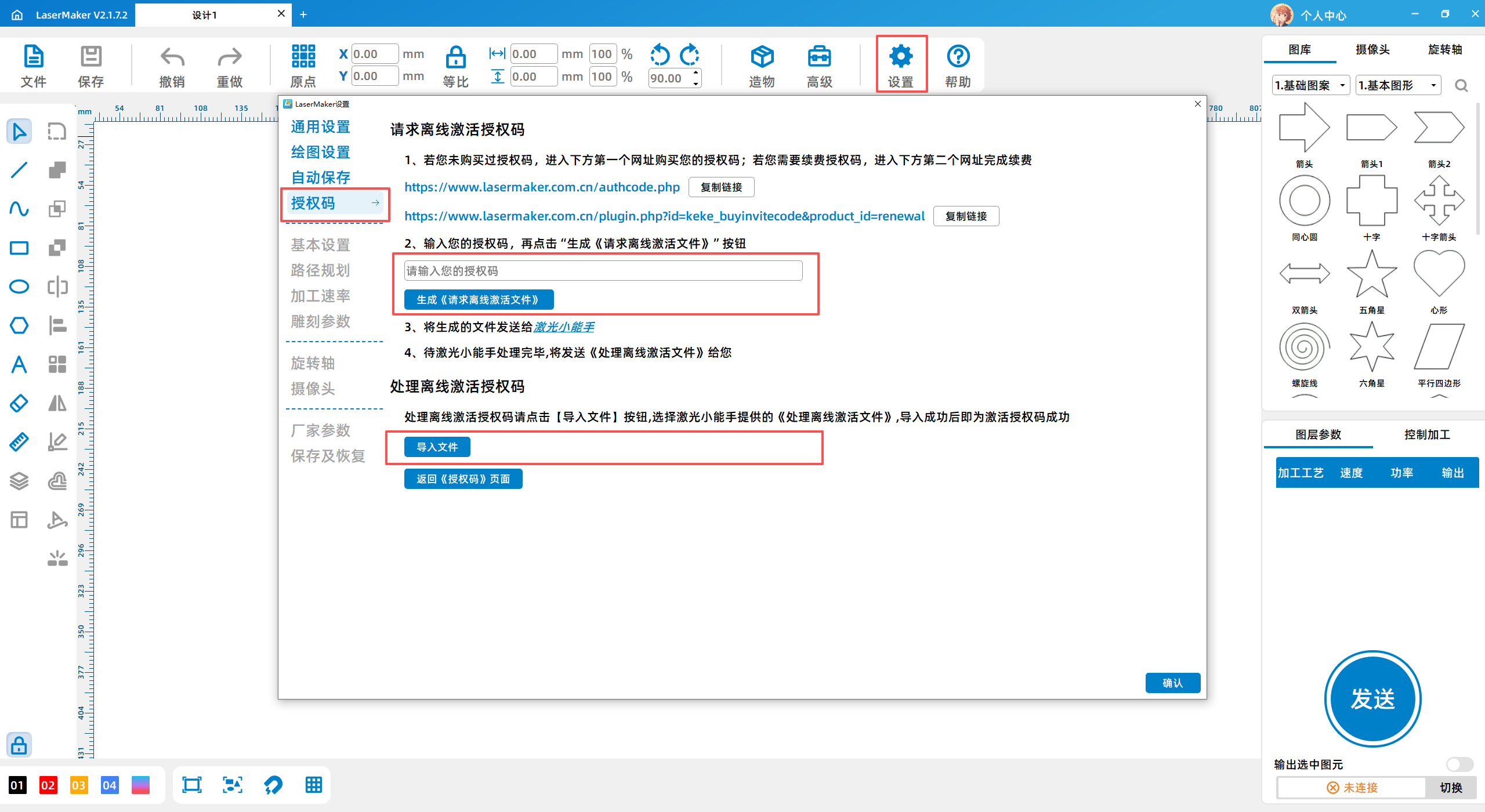The width and height of the screenshot is (1485, 812).
Task: Select the ellipse drawing tool
Action: (x=19, y=287)
